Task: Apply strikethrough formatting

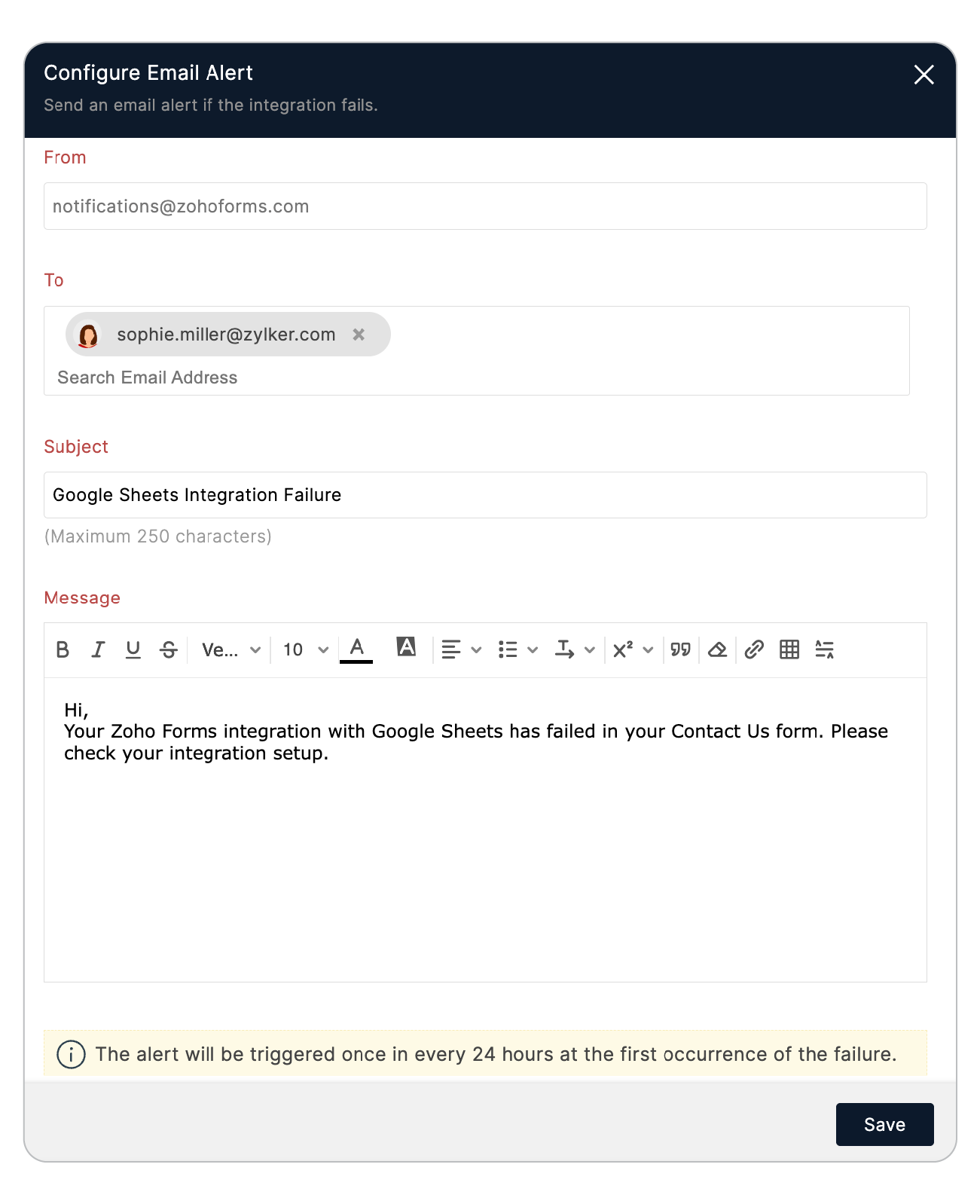Action: (x=169, y=649)
